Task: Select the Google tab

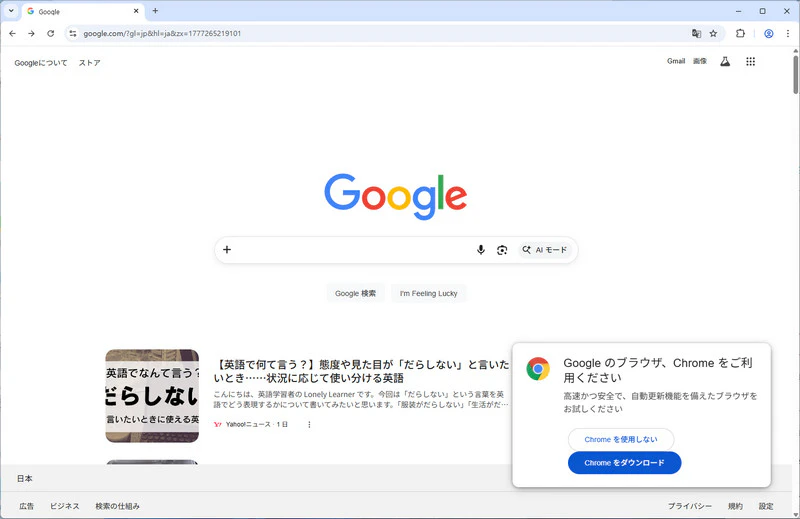Action: point(82,11)
